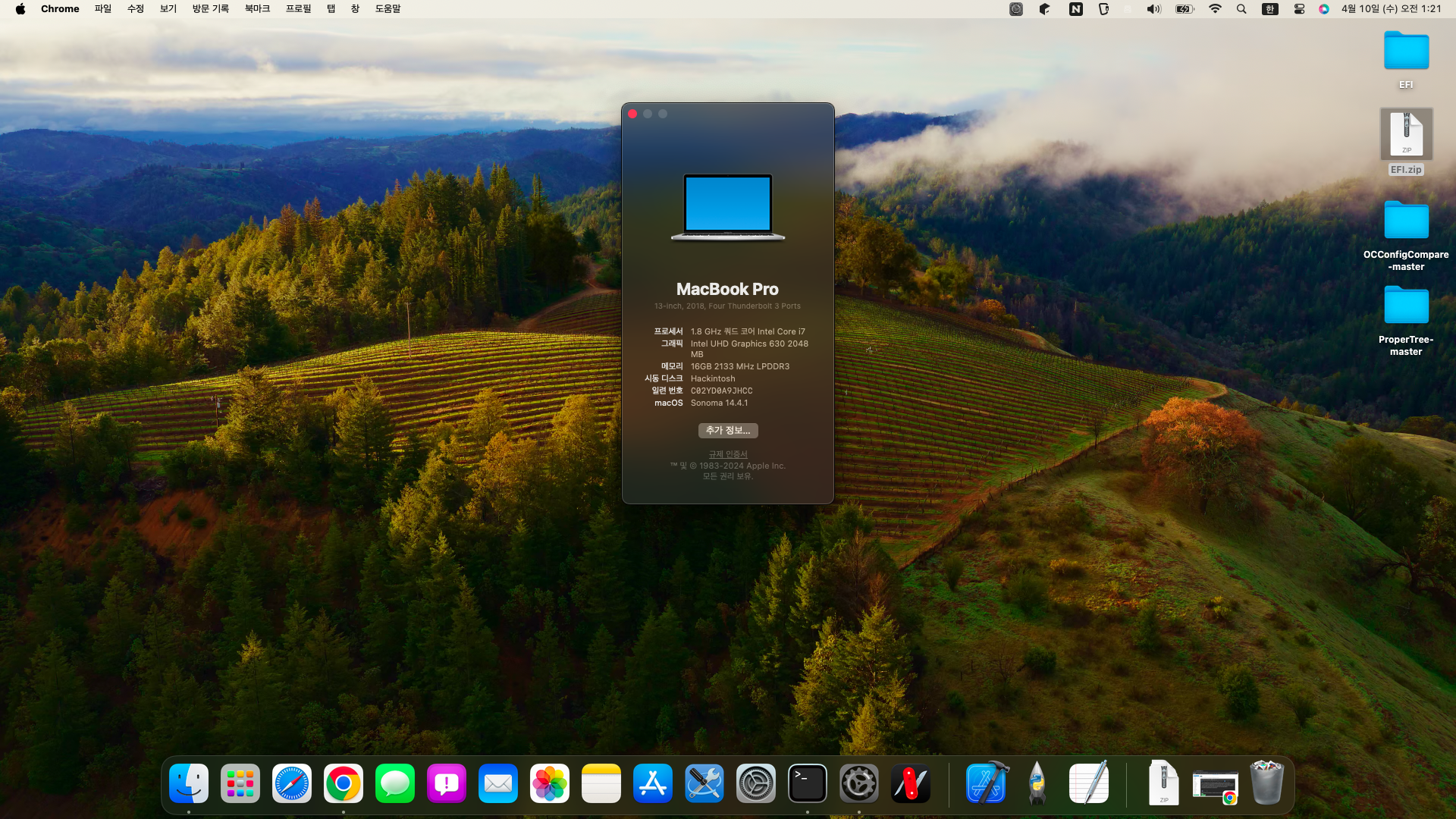Screen dimensions: 1456x819
Task: Open Launchpad from the Dock
Action: [240, 783]
